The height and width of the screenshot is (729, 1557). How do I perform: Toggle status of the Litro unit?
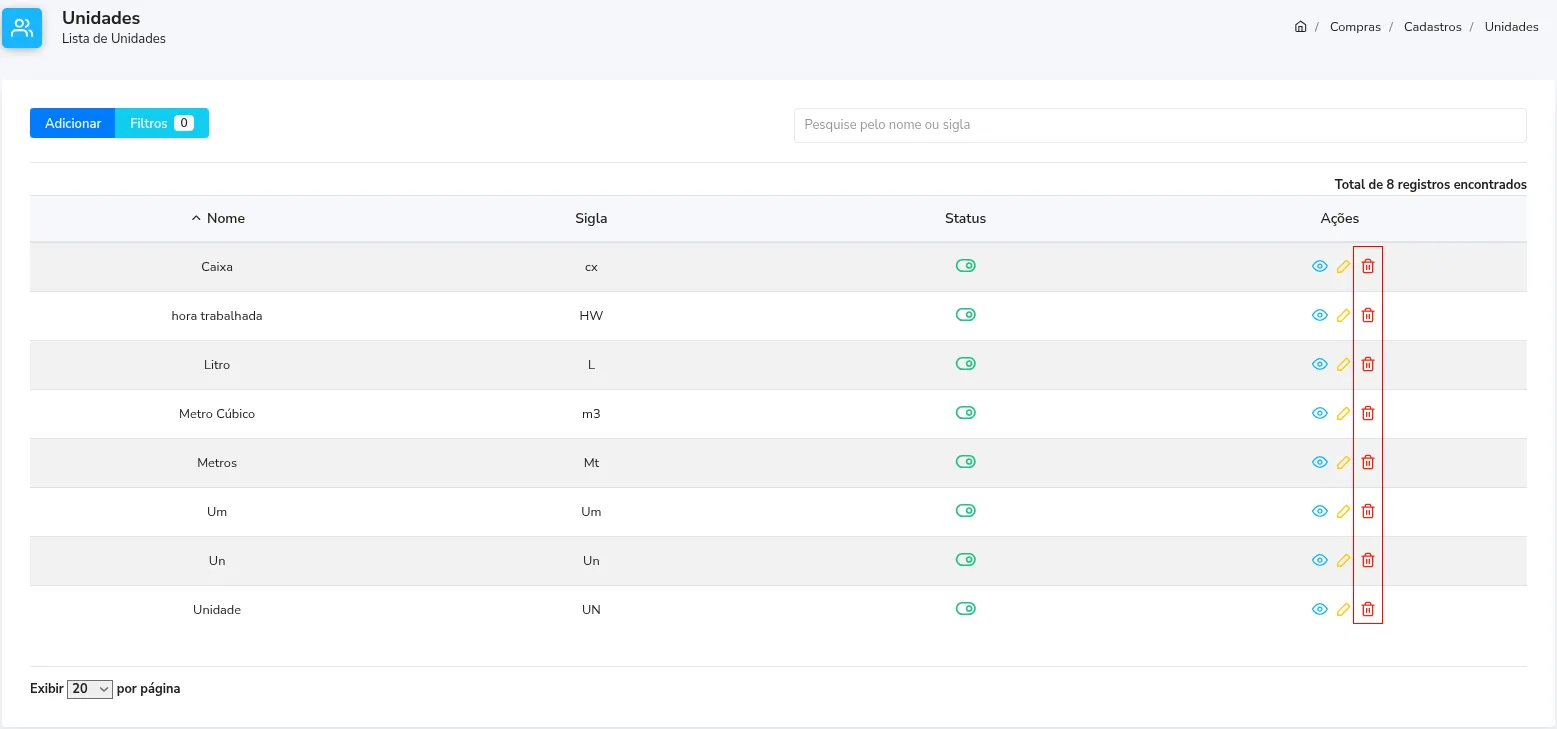click(965, 364)
